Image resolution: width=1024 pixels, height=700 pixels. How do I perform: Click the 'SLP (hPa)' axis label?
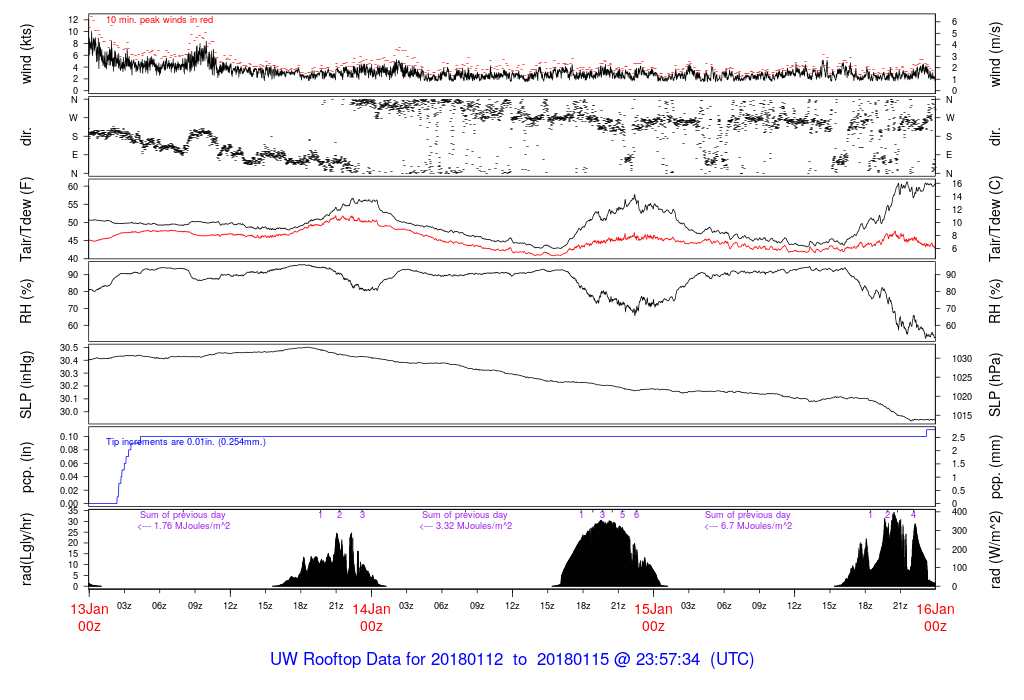(x=995, y=385)
